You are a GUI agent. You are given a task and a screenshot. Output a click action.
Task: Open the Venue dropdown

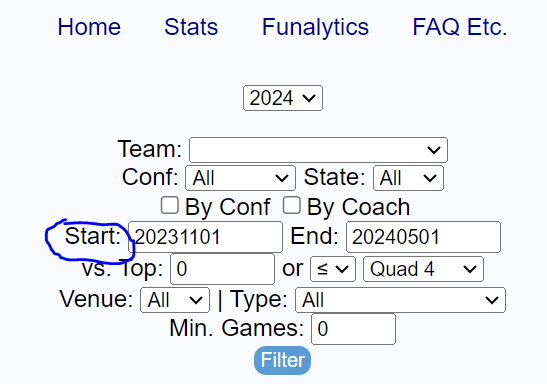(175, 300)
